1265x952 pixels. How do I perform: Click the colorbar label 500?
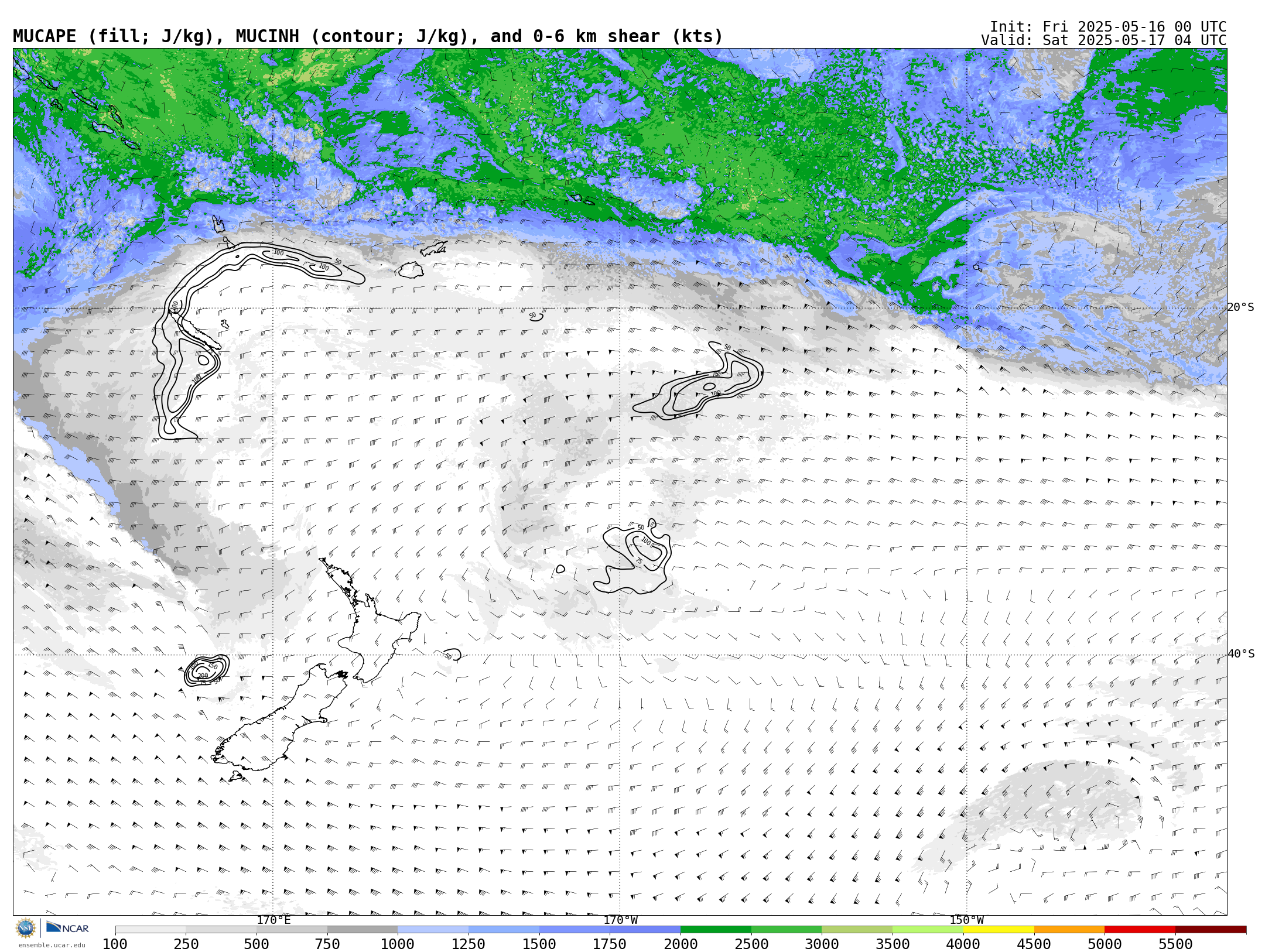tap(257, 944)
